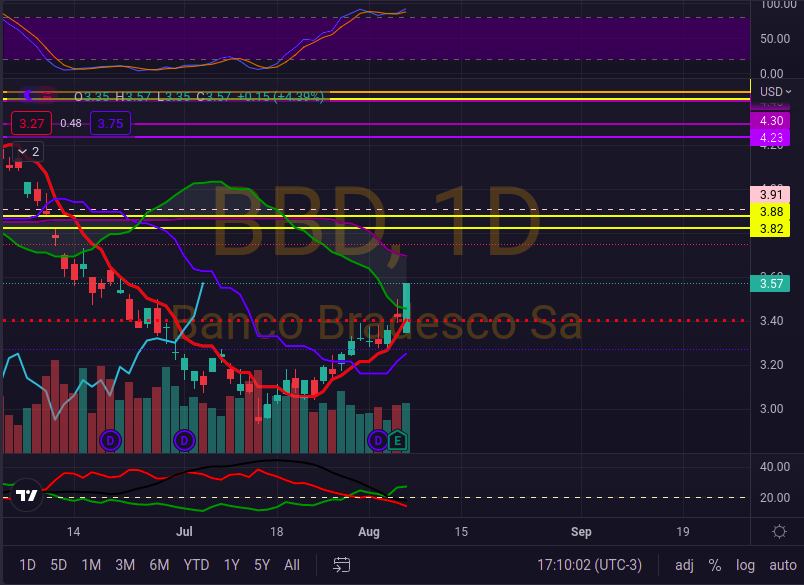
Task: Open the timezone menu showing 17:10:02 (UTC-3)
Action: click(589, 565)
